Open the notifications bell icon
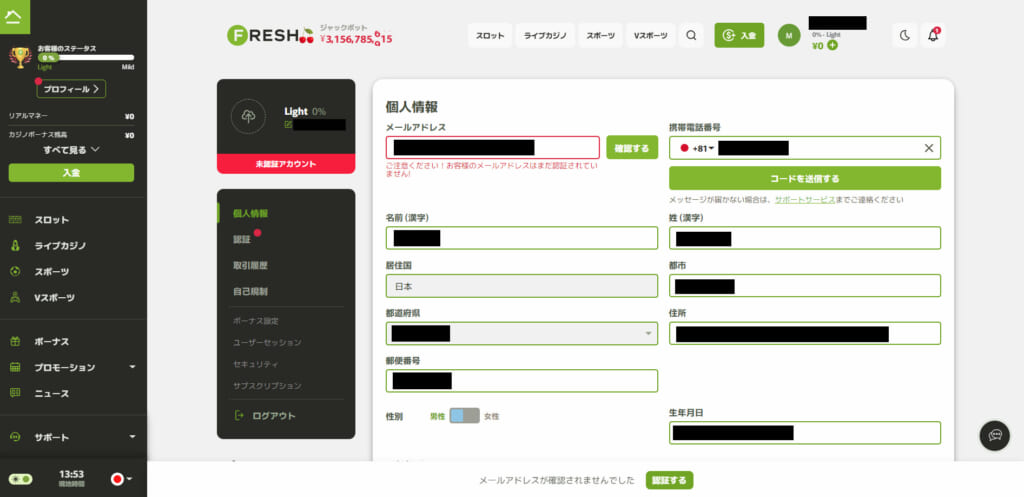The width and height of the screenshot is (1024, 497). coord(933,35)
